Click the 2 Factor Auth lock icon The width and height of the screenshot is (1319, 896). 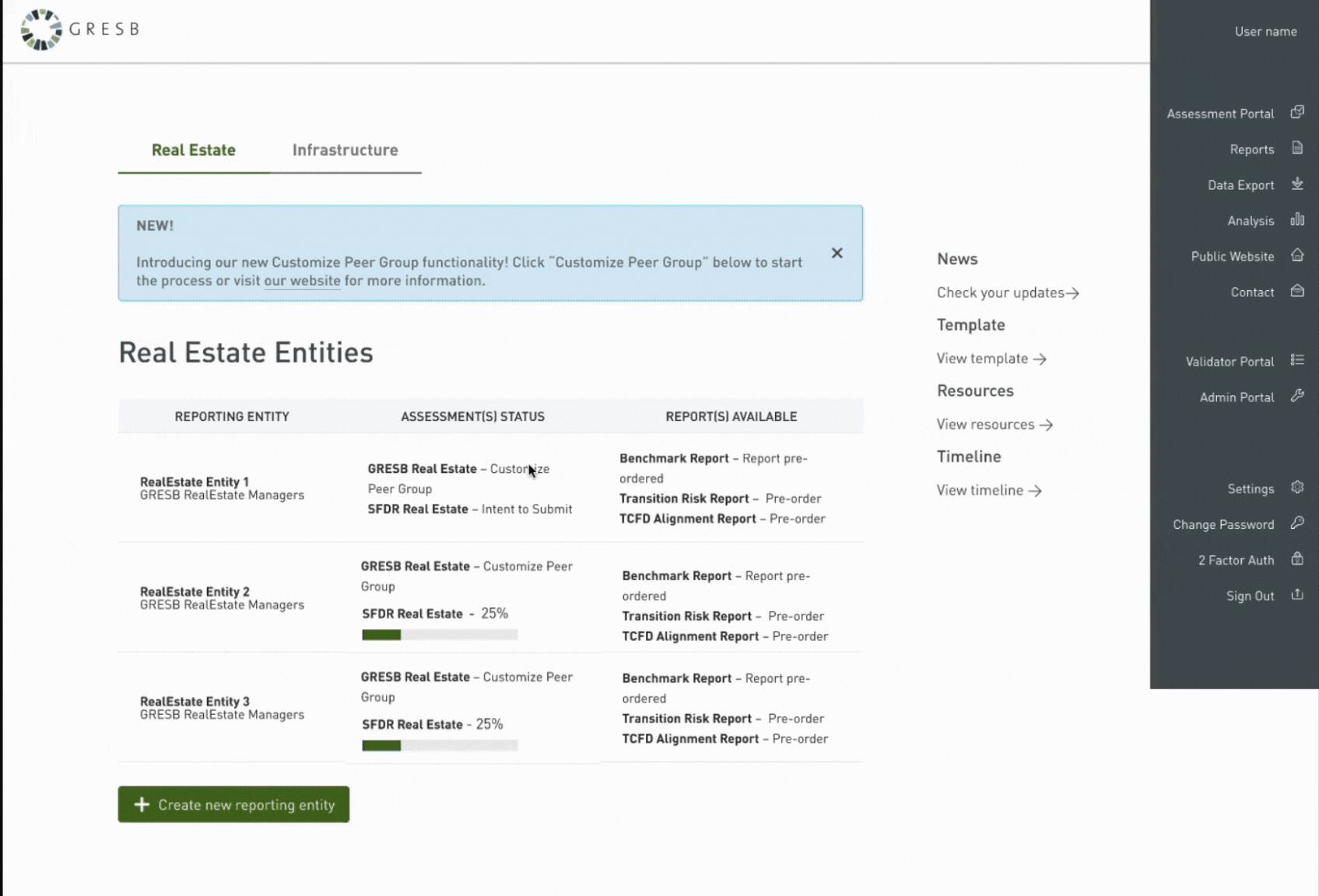click(1296, 559)
